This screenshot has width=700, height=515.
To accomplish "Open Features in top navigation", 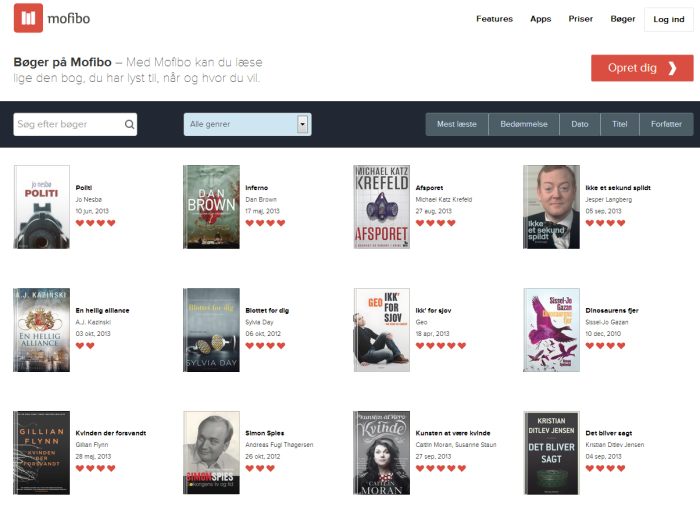I will click(494, 19).
